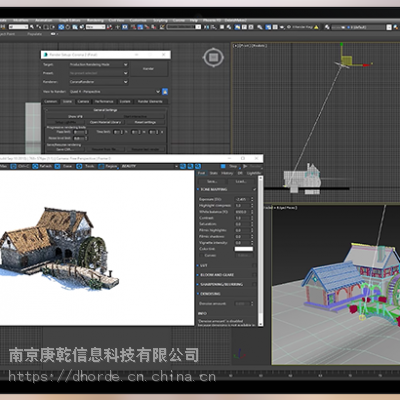The image size is (400, 400).
Task: Click Save... in the Post tab
Action: 212,181
